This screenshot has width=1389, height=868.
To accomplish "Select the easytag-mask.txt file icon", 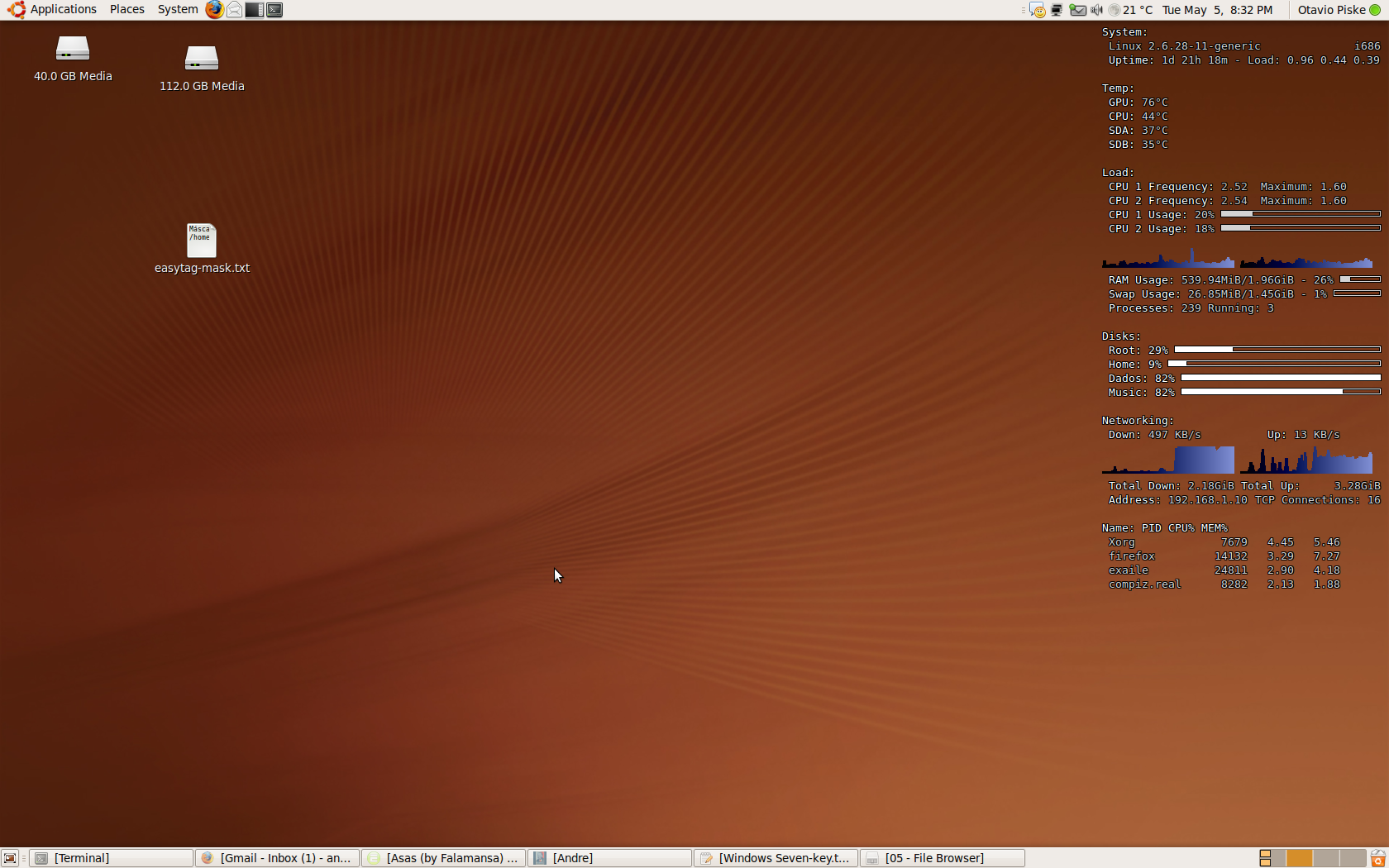I will tap(202, 249).
